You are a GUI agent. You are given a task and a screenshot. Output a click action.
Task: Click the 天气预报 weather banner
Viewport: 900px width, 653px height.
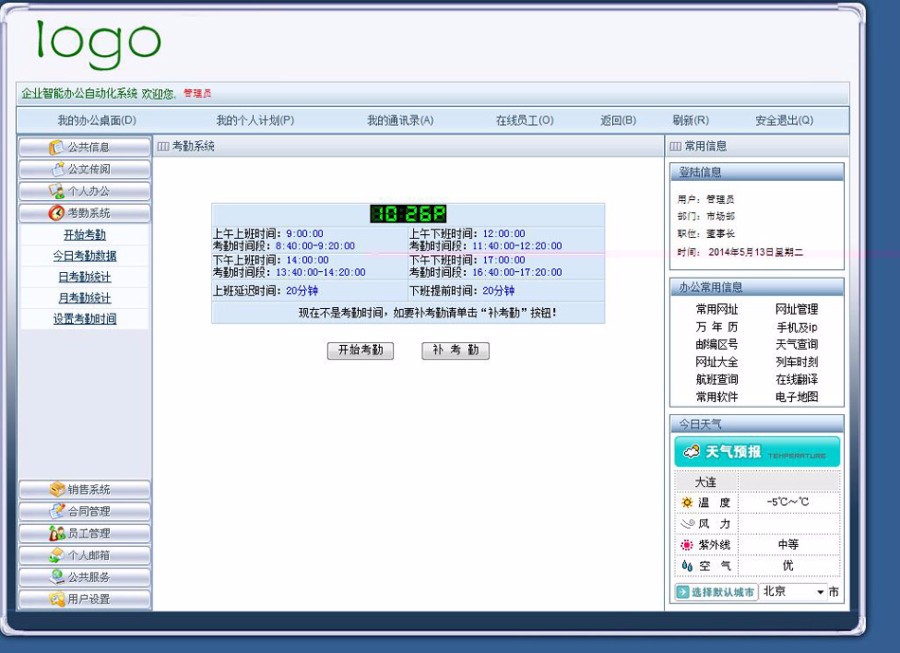[x=757, y=452]
